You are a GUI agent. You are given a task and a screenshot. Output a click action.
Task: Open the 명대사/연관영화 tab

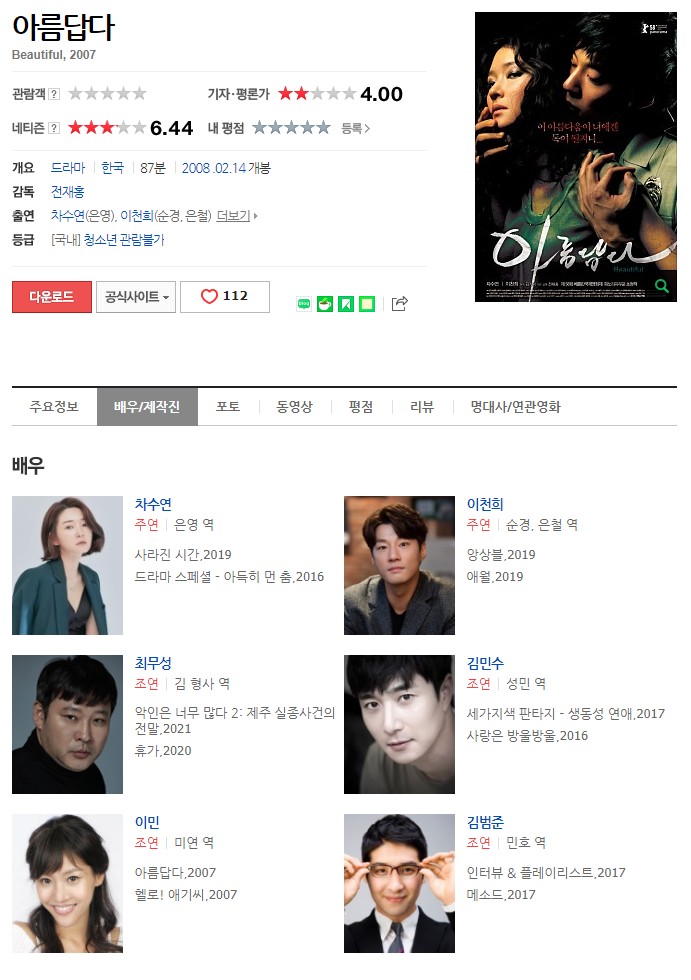point(515,407)
